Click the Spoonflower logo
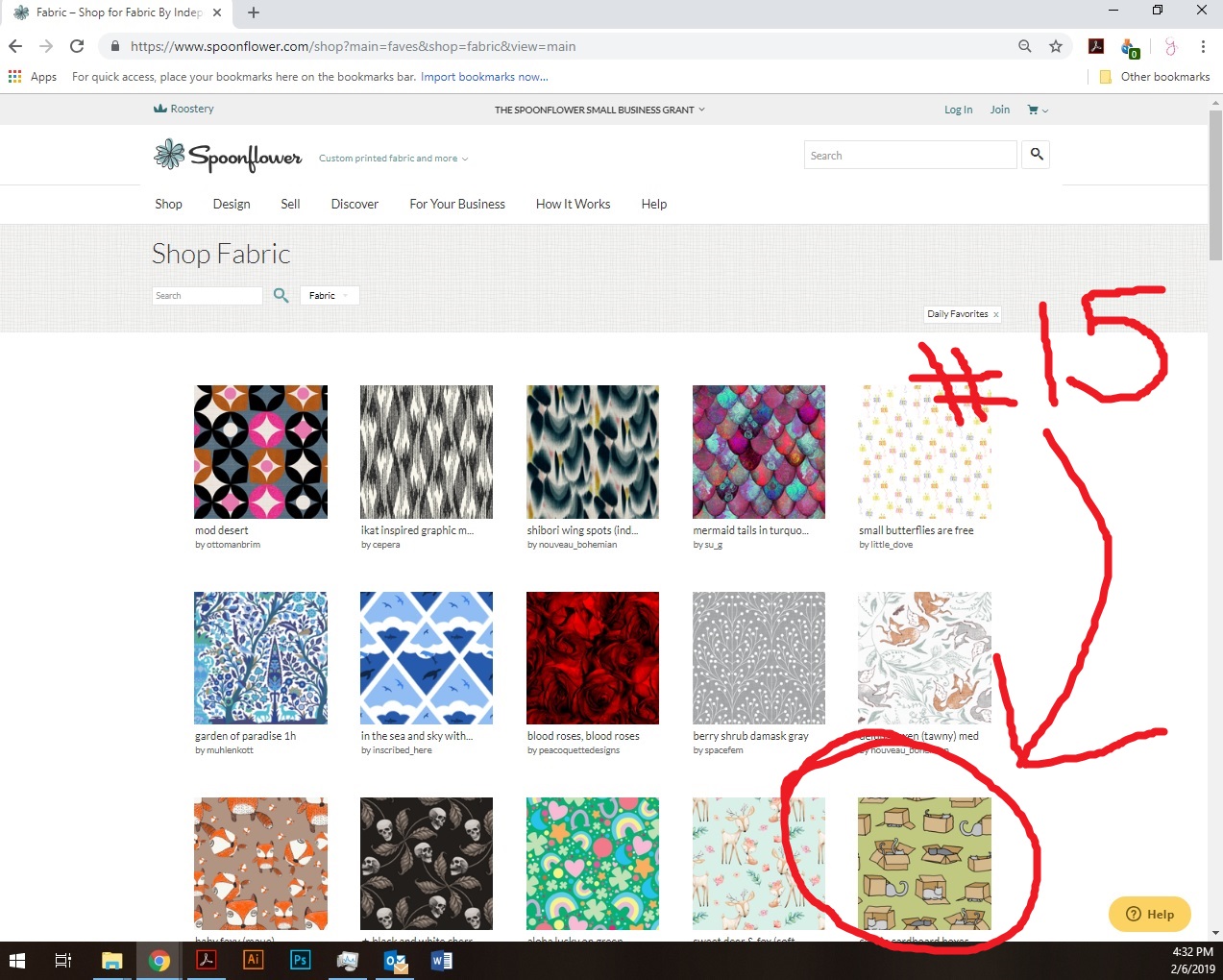This screenshot has height=980, width=1223. tap(228, 156)
